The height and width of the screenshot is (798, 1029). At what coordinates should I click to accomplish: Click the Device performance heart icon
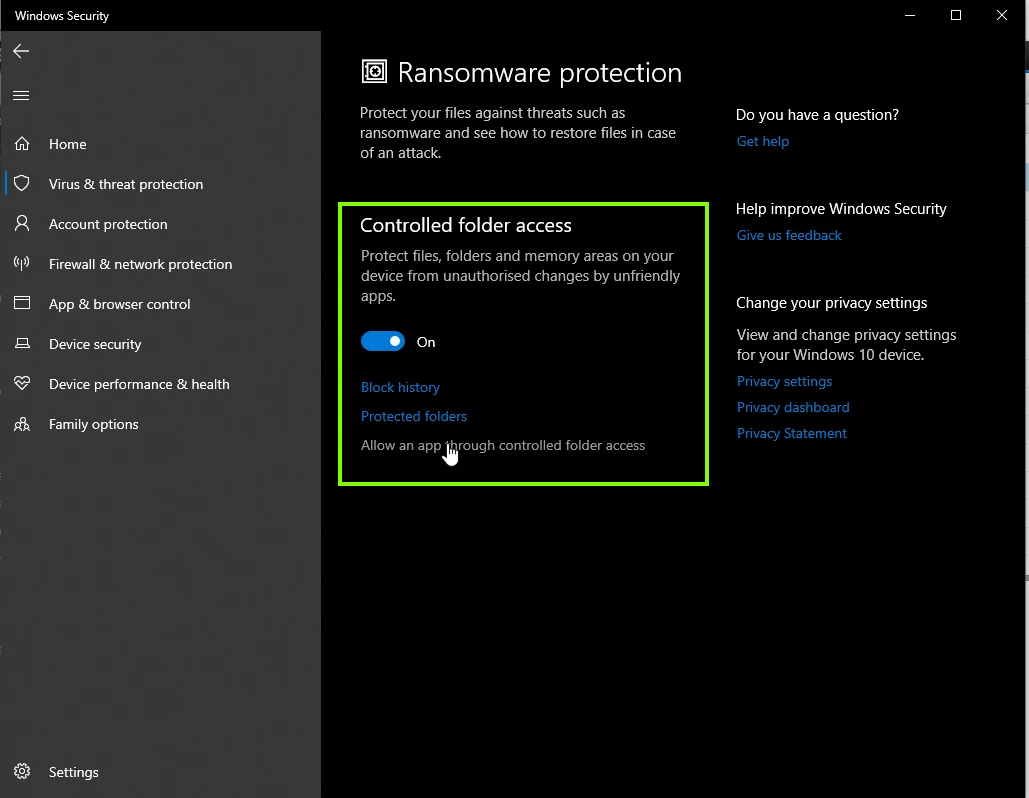click(22, 383)
